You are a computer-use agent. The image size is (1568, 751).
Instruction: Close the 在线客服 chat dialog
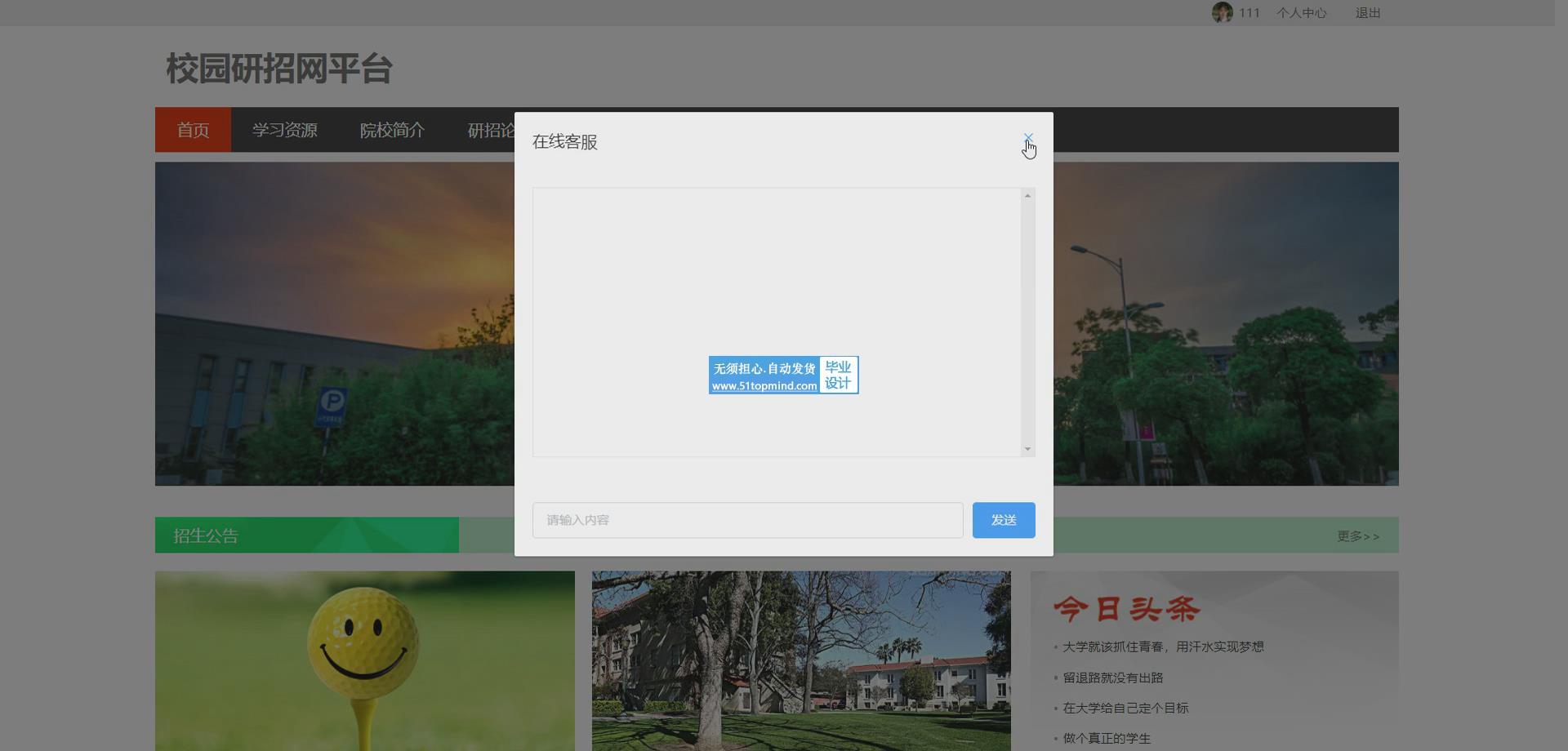(x=1028, y=138)
